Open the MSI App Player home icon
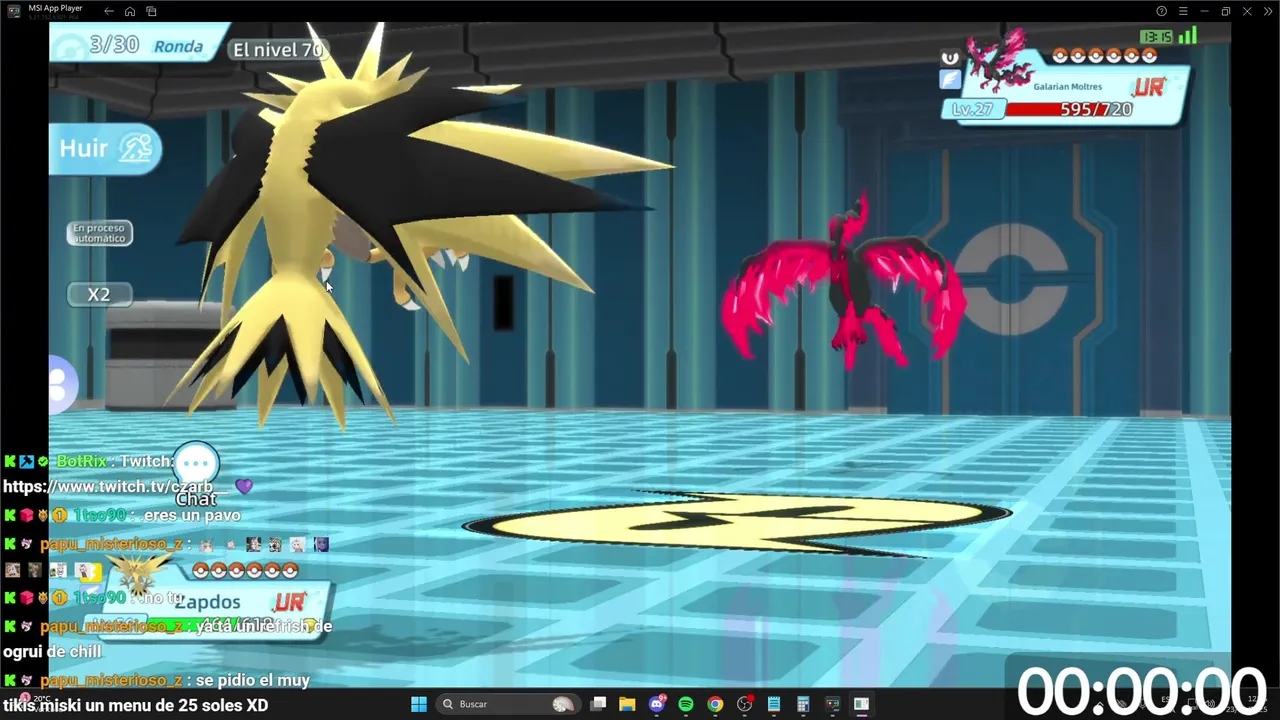The image size is (1280, 720). coord(130,11)
